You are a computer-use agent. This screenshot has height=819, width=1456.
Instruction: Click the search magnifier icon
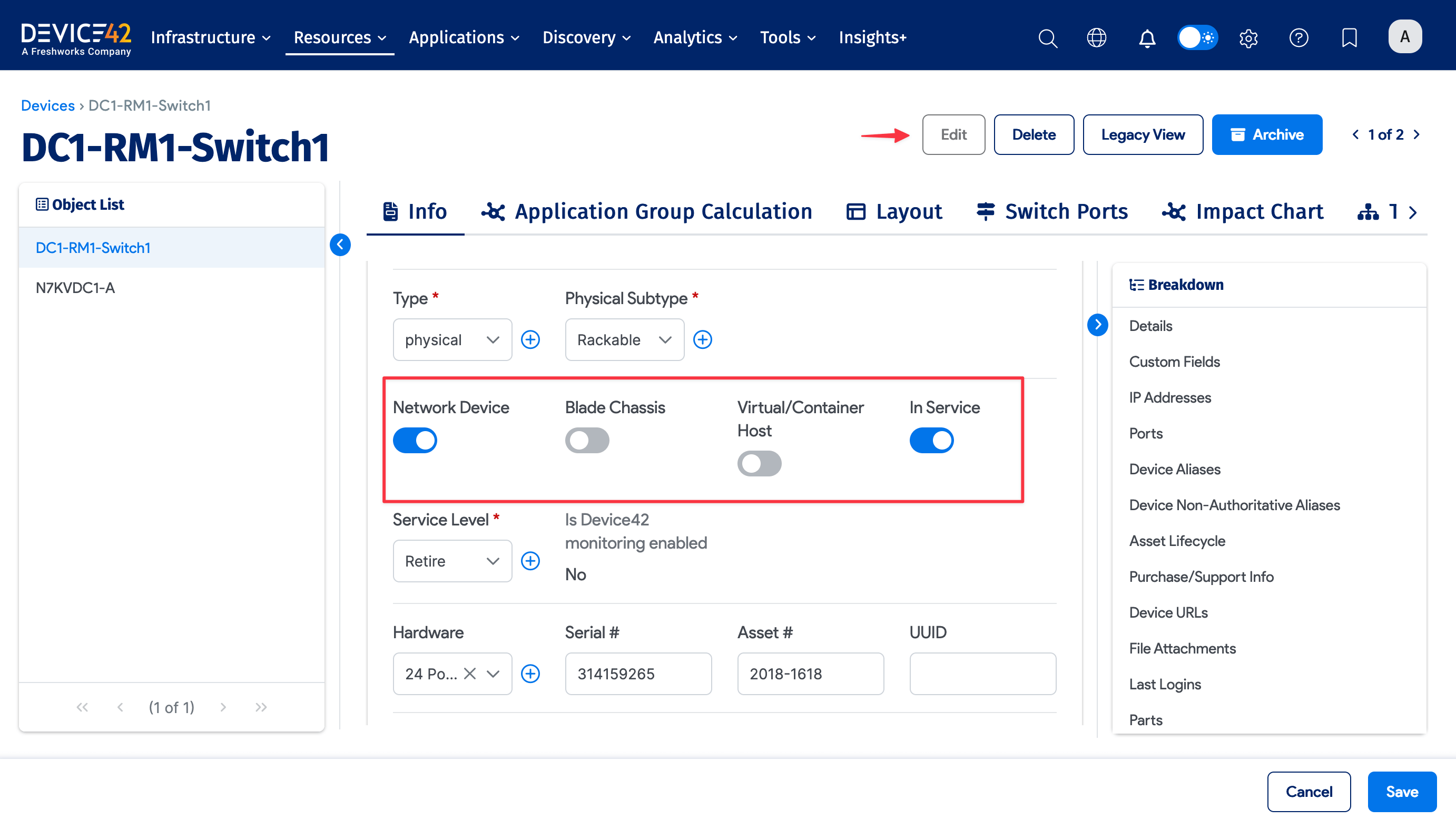click(1047, 38)
